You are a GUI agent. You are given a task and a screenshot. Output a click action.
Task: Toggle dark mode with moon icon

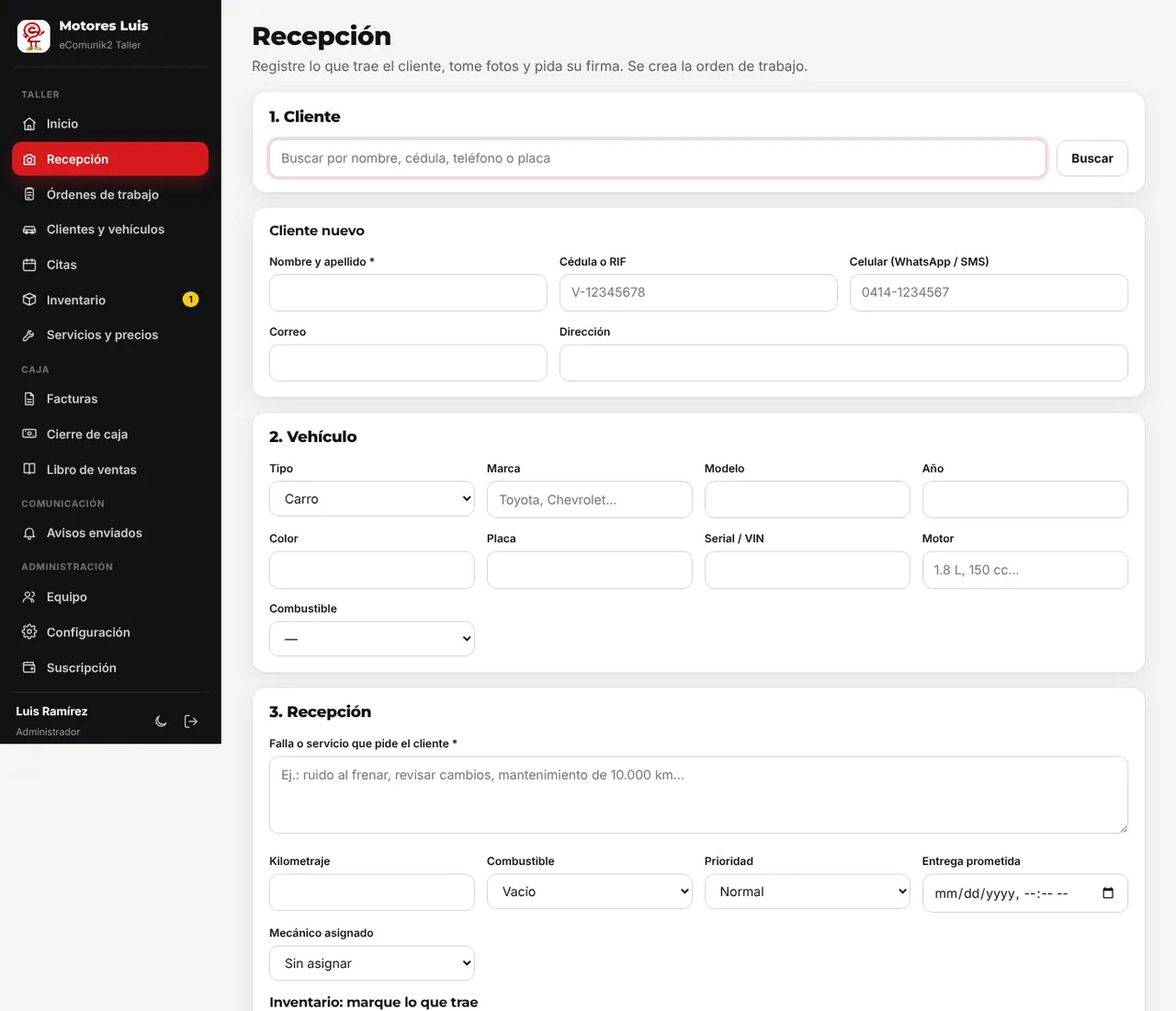tap(161, 721)
